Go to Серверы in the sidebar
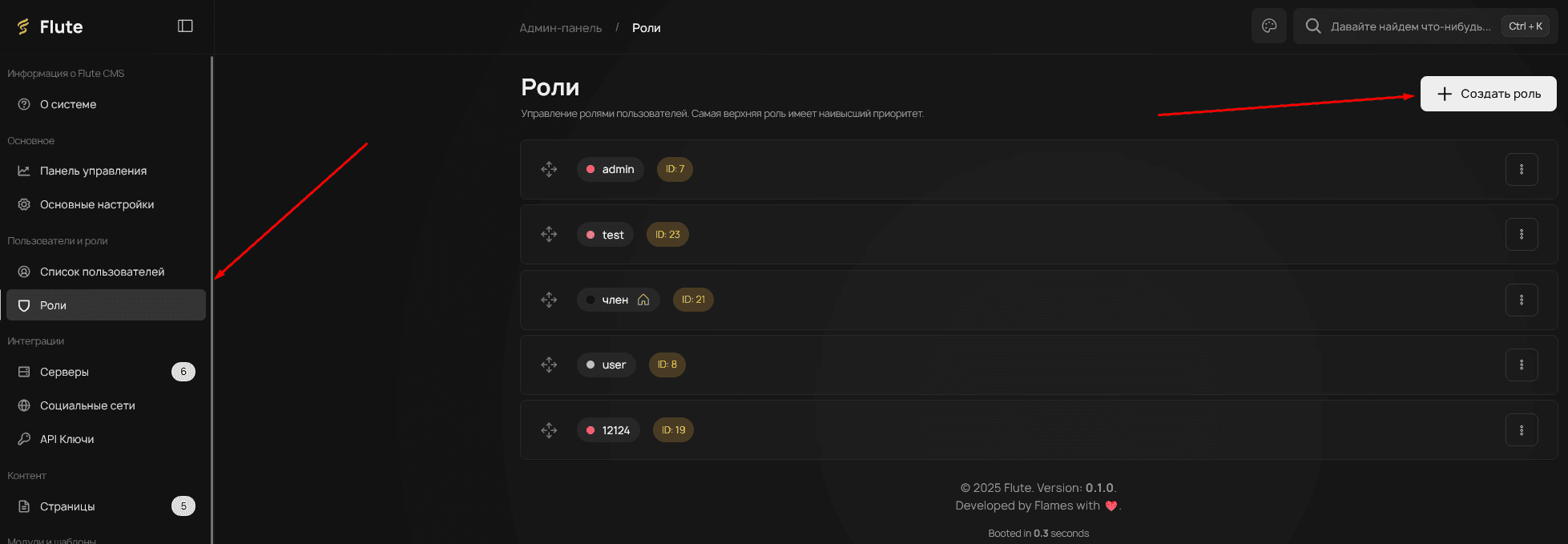 coord(64,372)
